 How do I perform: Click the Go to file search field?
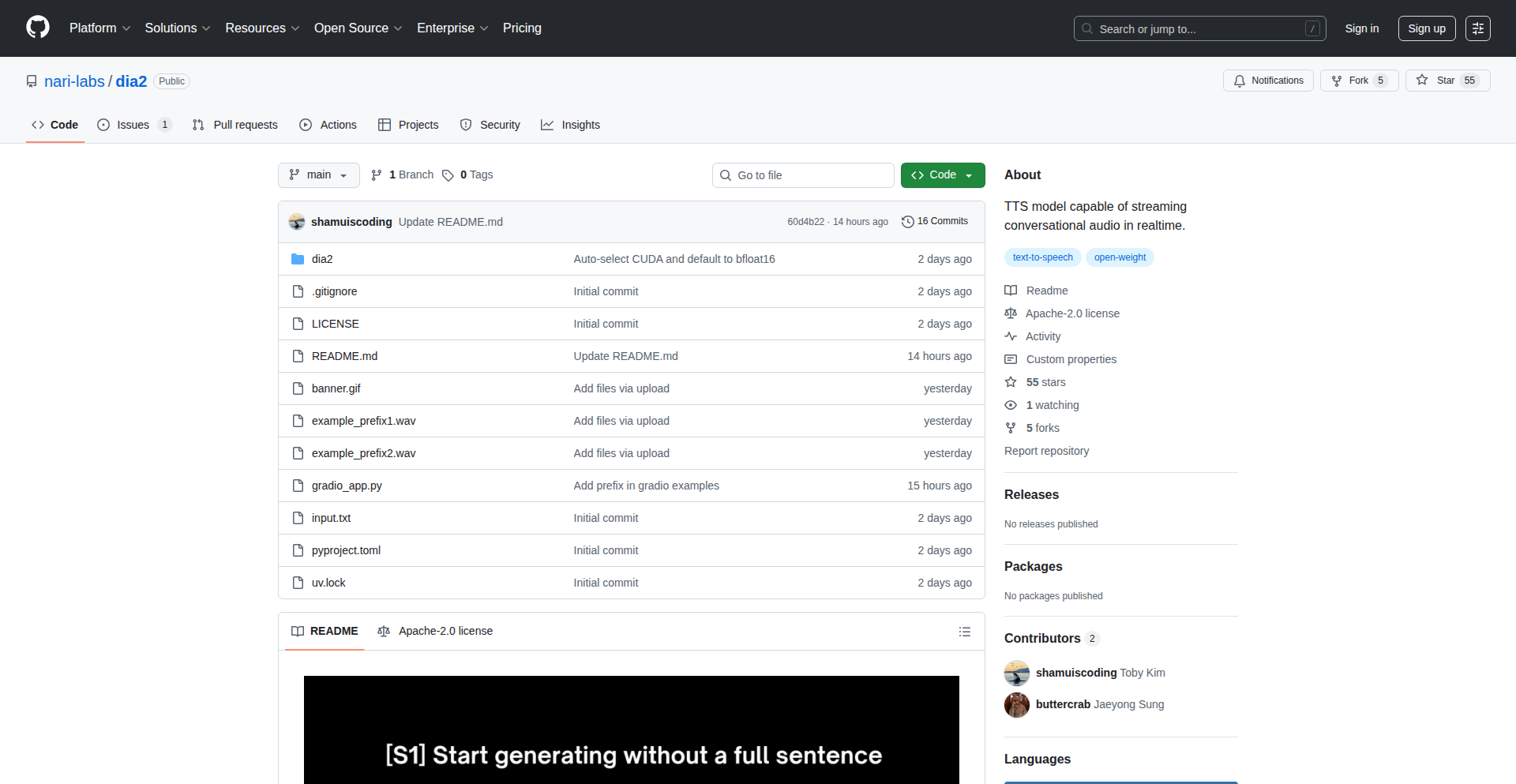[x=803, y=175]
